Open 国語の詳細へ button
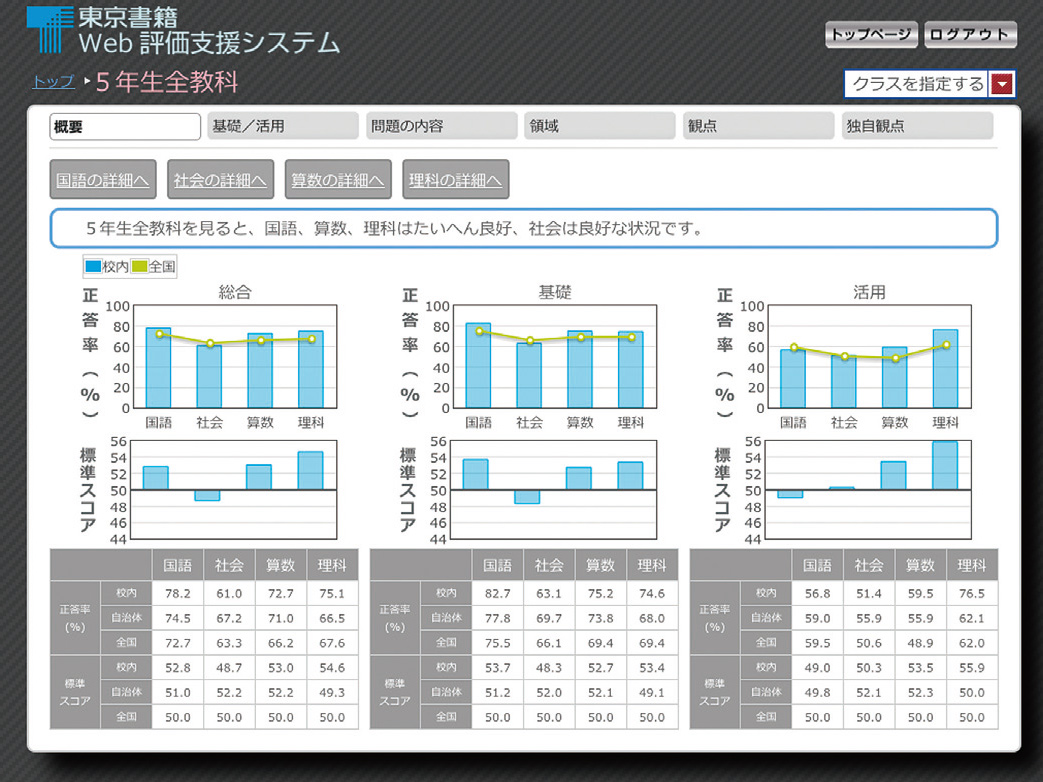The width and height of the screenshot is (1043, 782). (103, 180)
